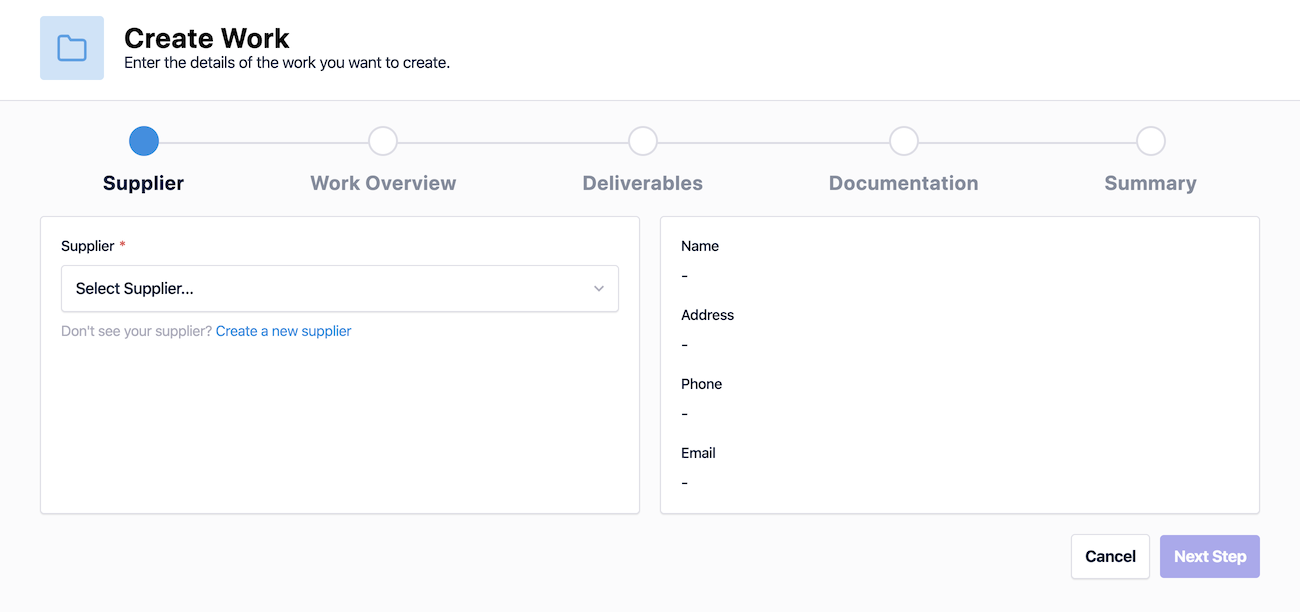
Task: Select the Work Overview step circle
Action: point(383,141)
